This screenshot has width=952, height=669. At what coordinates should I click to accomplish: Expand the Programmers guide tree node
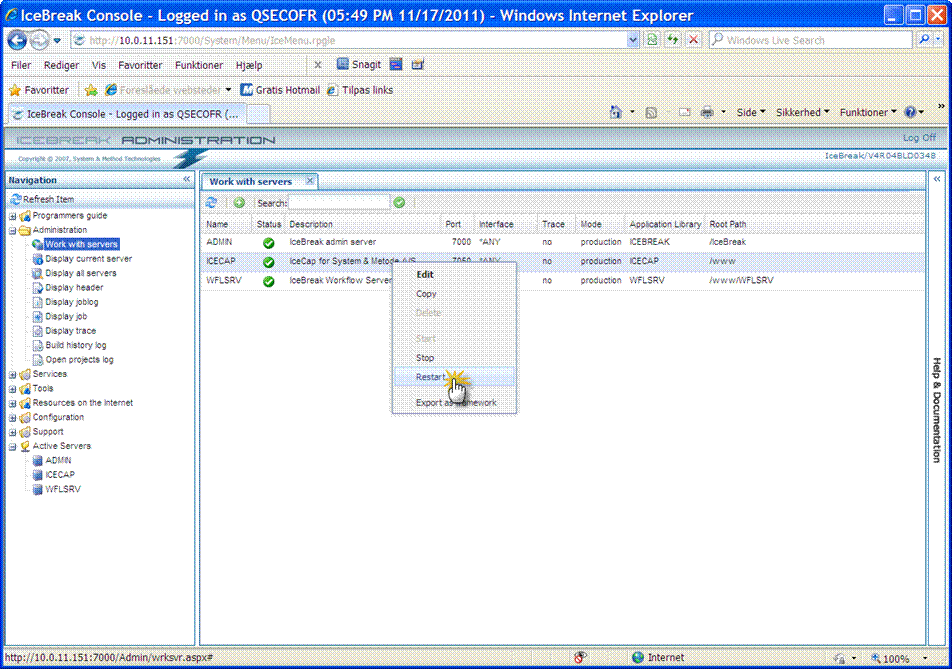pos(12,216)
